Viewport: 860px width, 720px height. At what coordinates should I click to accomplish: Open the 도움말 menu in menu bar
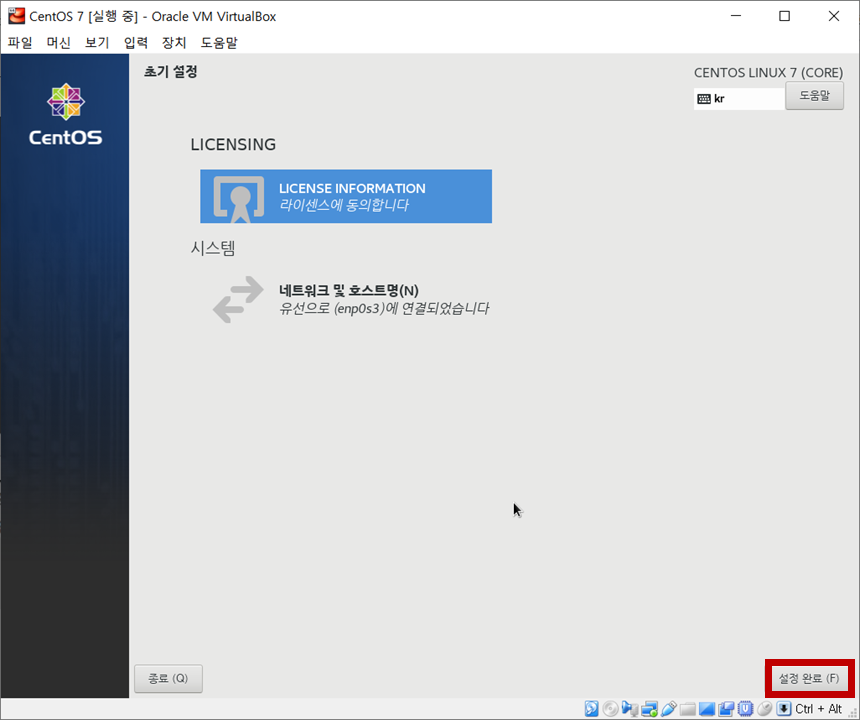219,43
